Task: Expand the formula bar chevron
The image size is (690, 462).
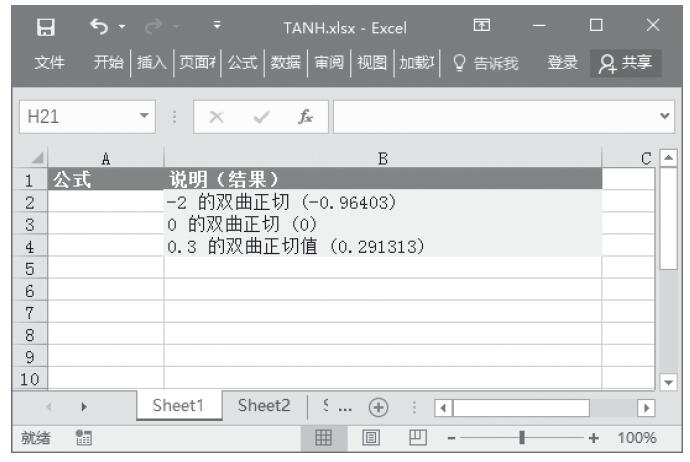Action: click(x=667, y=117)
